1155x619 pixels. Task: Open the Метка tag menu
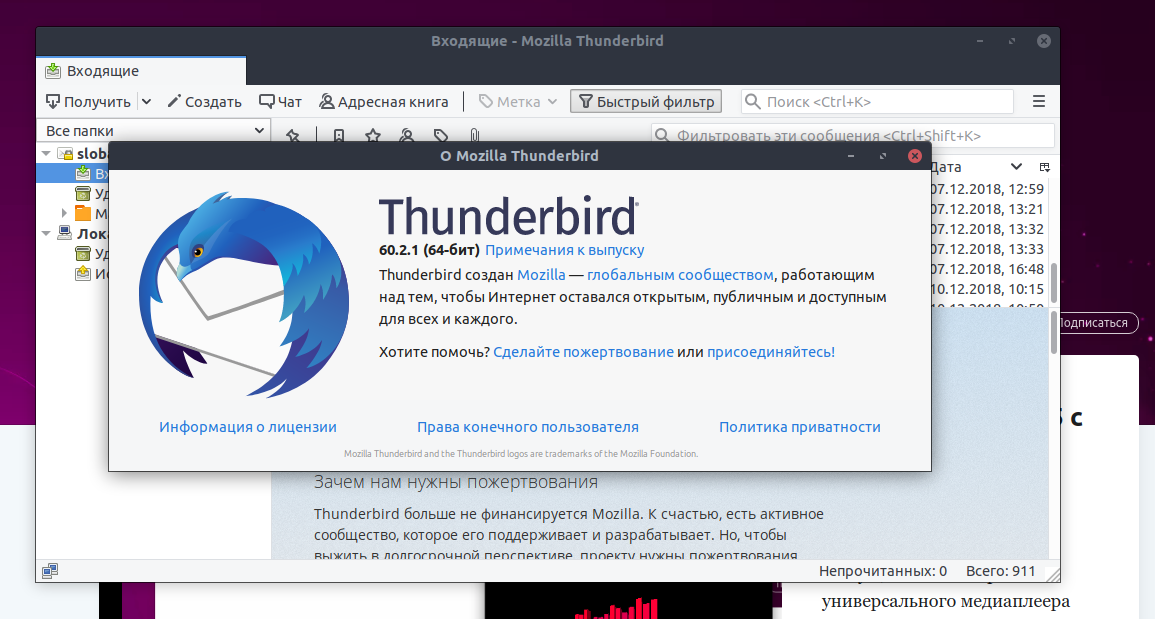tap(517, 102)
